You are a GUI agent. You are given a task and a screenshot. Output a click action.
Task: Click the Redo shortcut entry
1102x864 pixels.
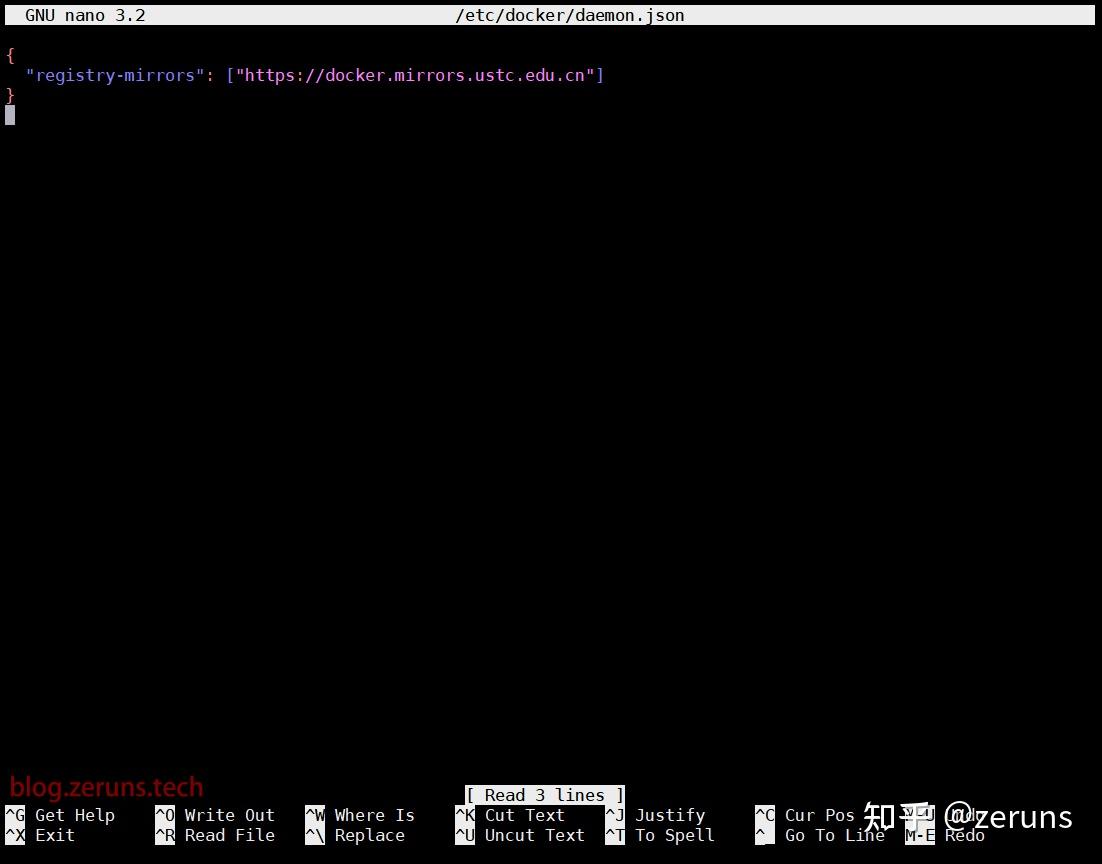pos(962,835)
